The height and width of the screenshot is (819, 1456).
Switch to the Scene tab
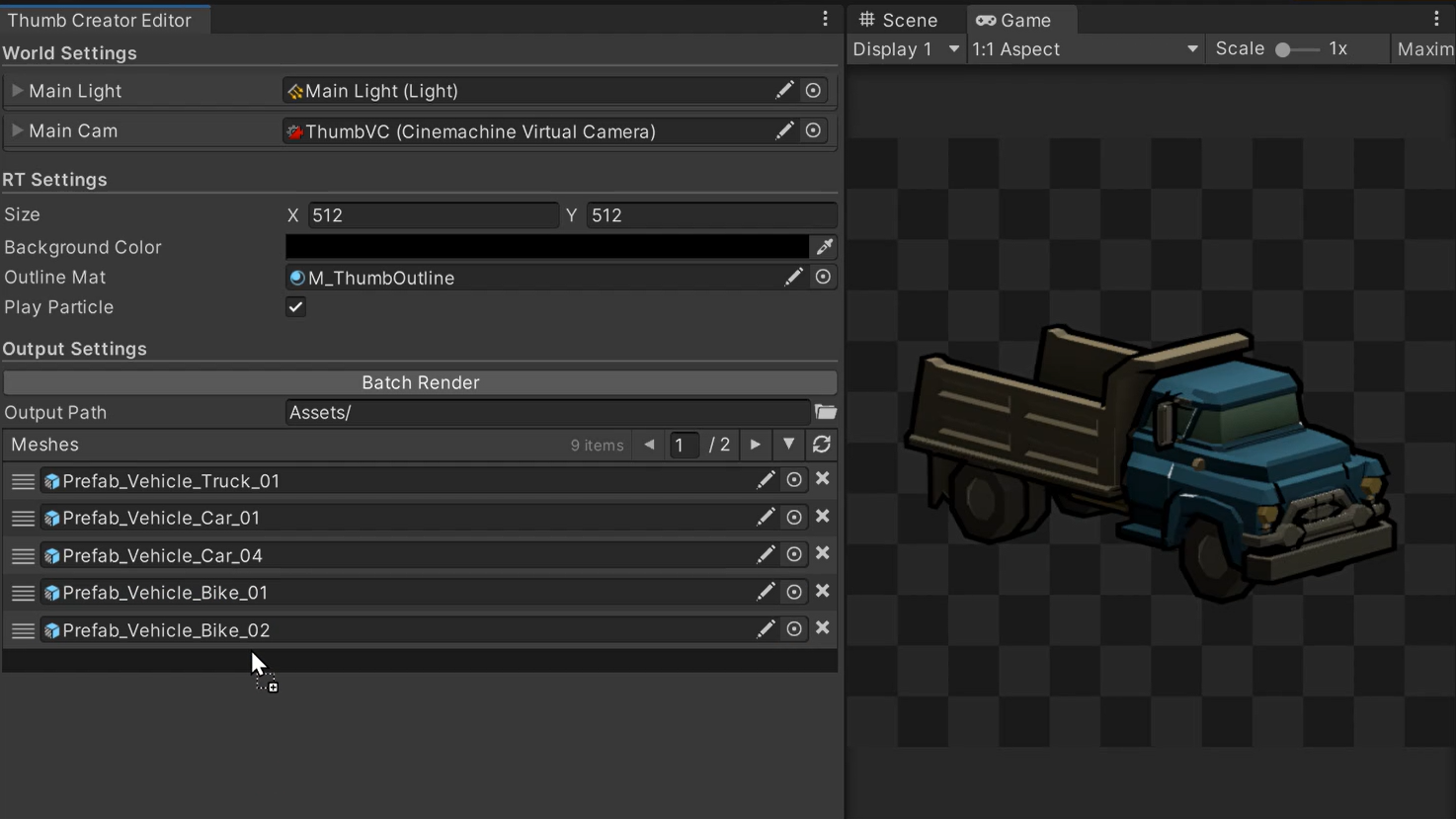coord(898,20)
